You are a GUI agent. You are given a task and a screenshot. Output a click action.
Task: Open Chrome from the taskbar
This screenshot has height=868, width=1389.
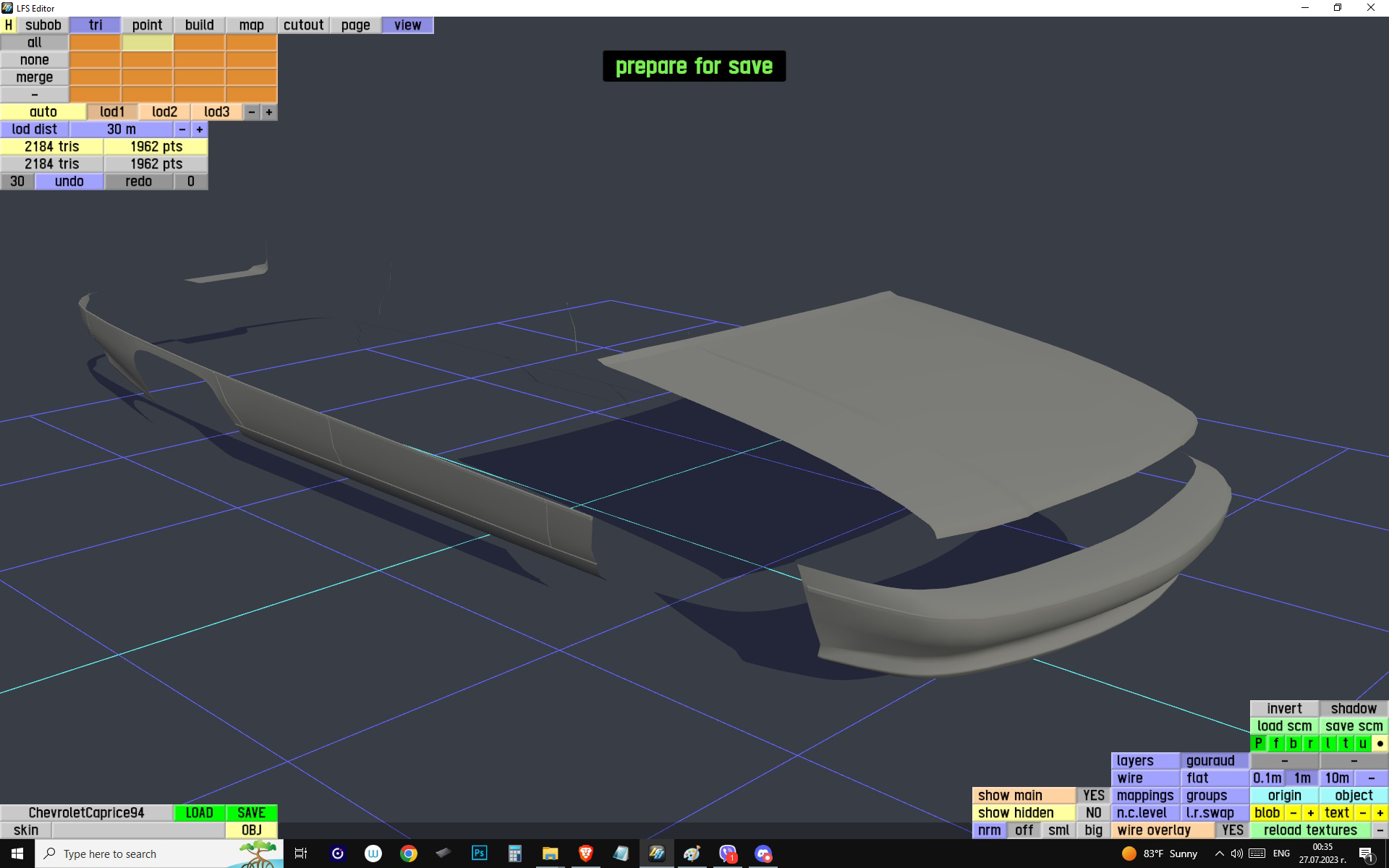tap(409, 854)
